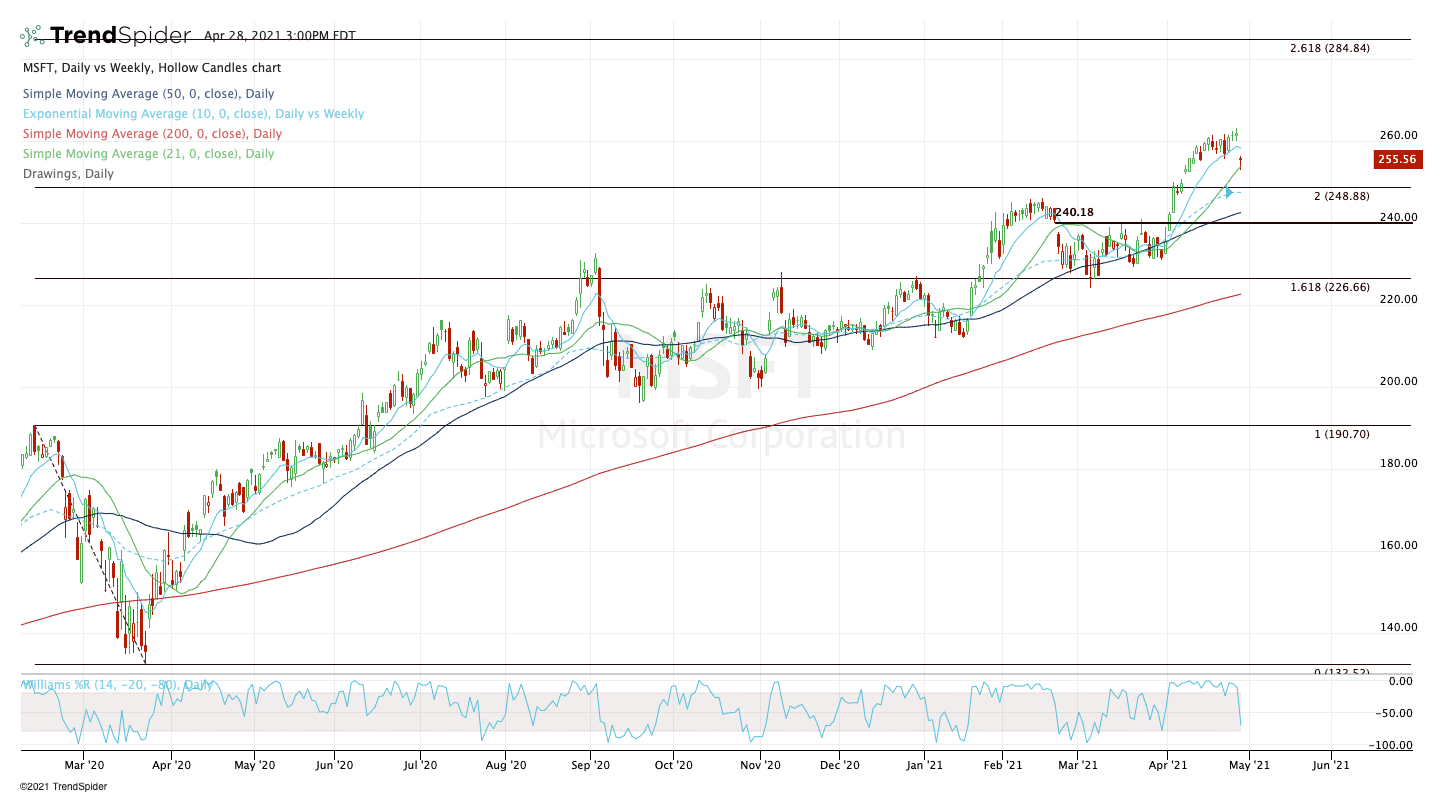
Task: Select the 21 Simple Moving Average legend entry
Action: click(x=148, y=154)
